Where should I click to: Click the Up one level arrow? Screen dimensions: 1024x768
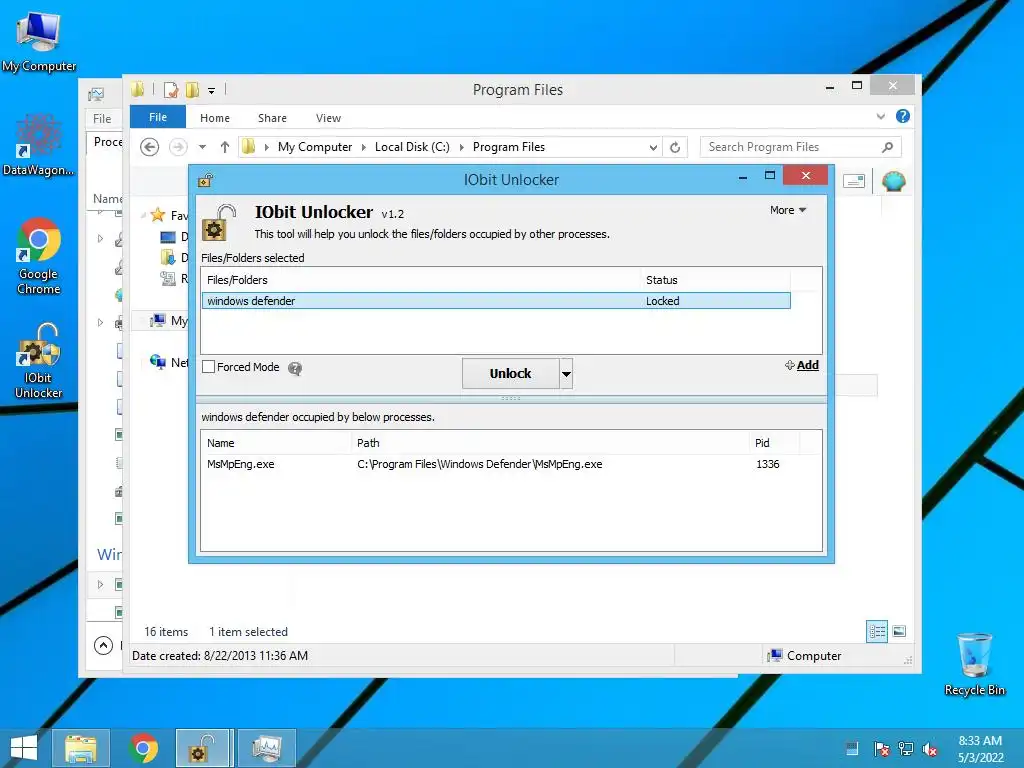(x=225, y=147)
